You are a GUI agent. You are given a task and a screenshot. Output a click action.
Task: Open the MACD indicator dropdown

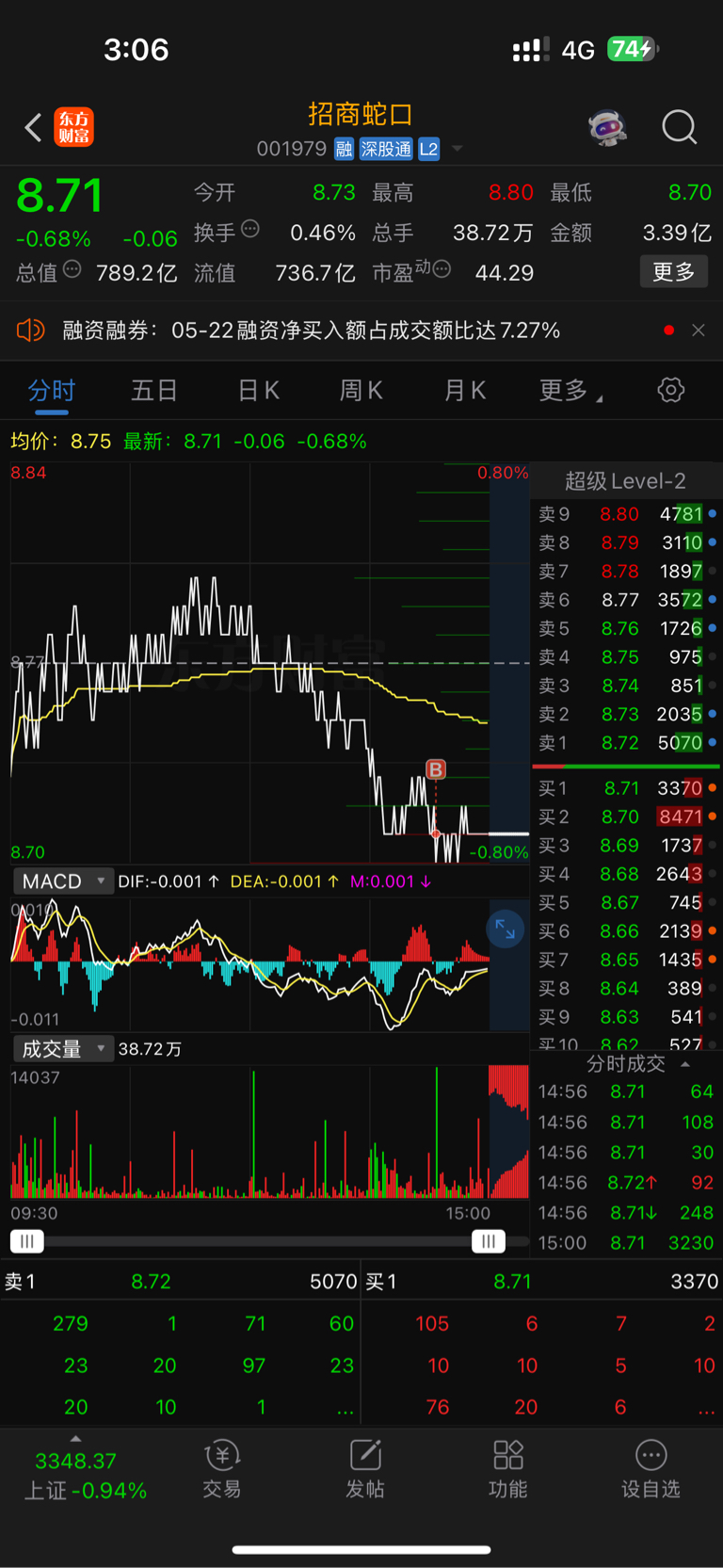[63, 881]
